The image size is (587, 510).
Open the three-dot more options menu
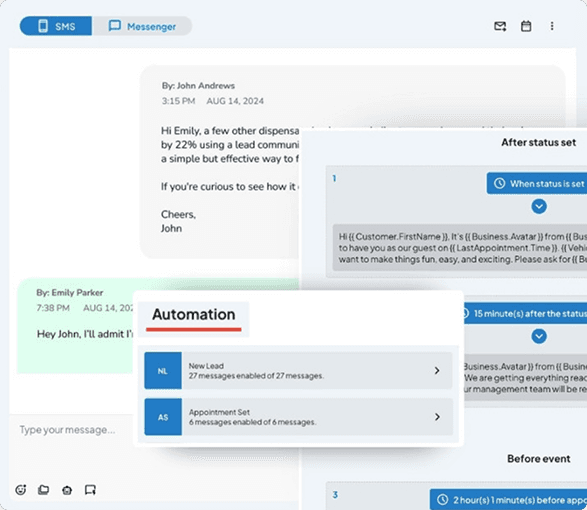point(552,26)
